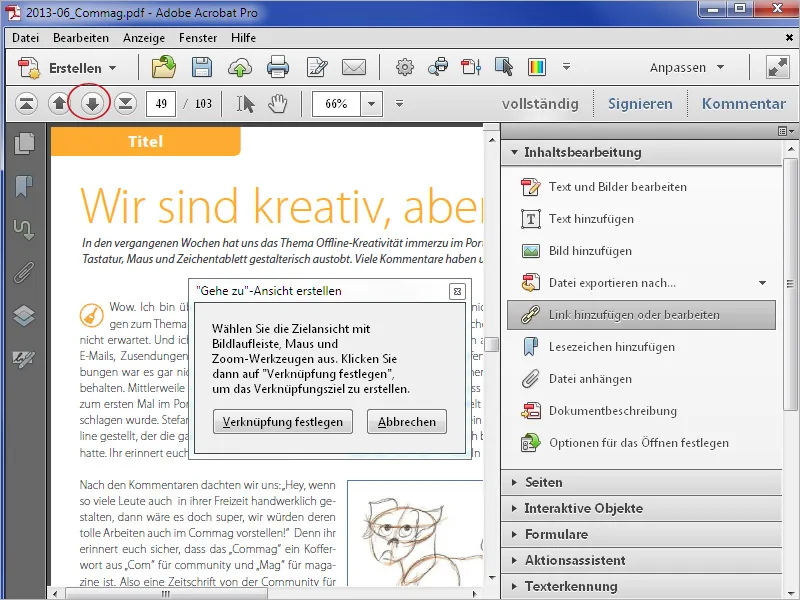Open the Bearbeiten menu
Screen dimensions: 800x600
click(x=81, y=38)
